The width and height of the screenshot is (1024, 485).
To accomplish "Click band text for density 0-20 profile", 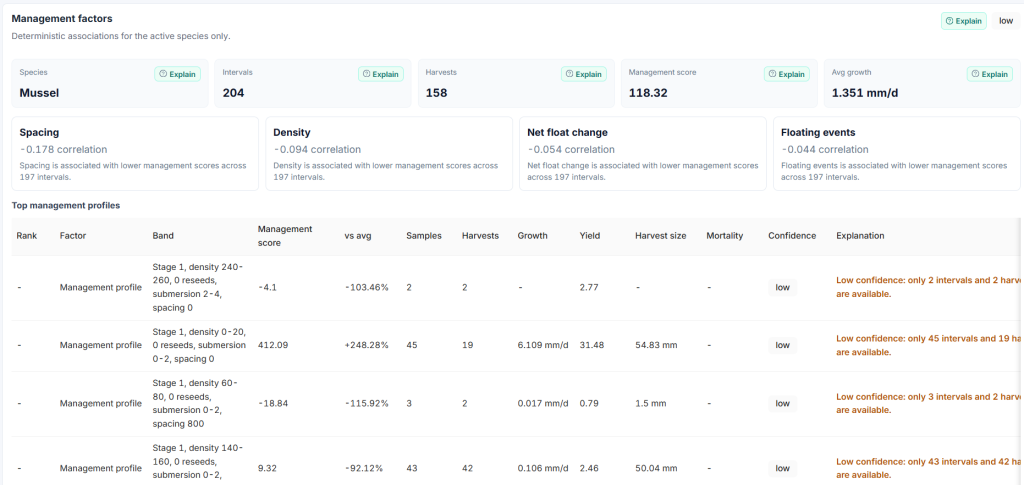I will 199,345.
